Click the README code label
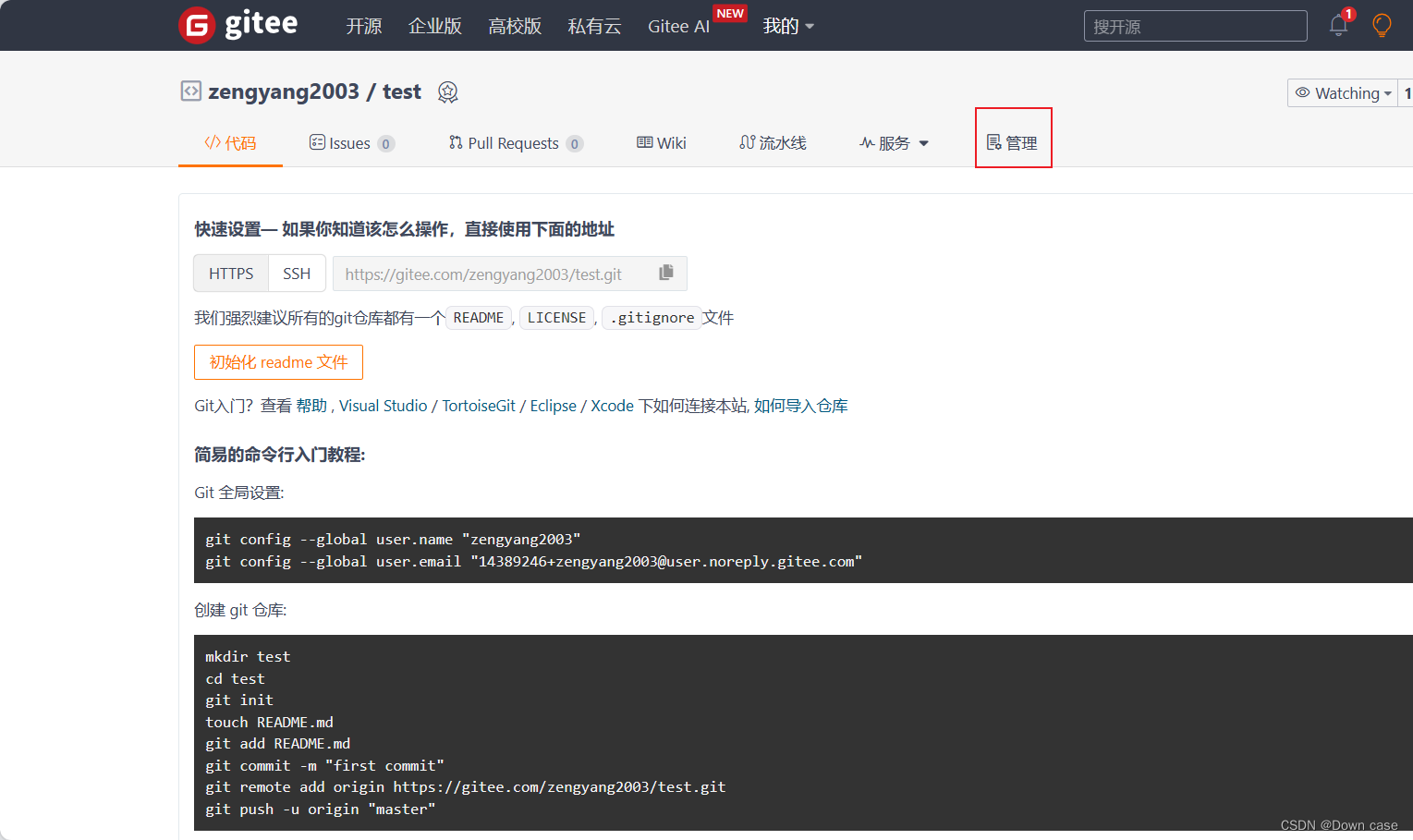This screenshot has width=1413, height=840. tap(479, 318)
